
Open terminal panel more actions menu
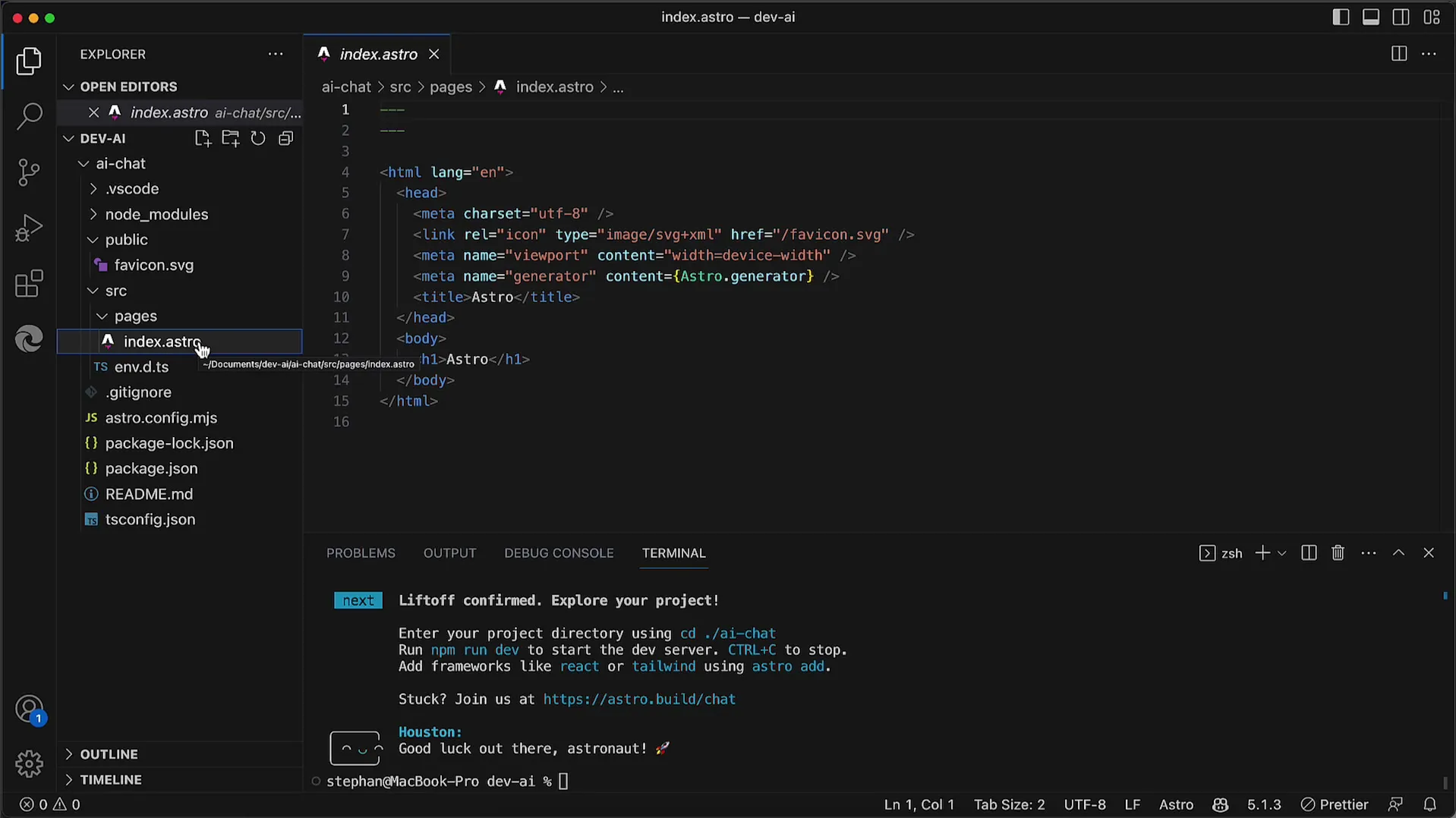(1369, 553)
